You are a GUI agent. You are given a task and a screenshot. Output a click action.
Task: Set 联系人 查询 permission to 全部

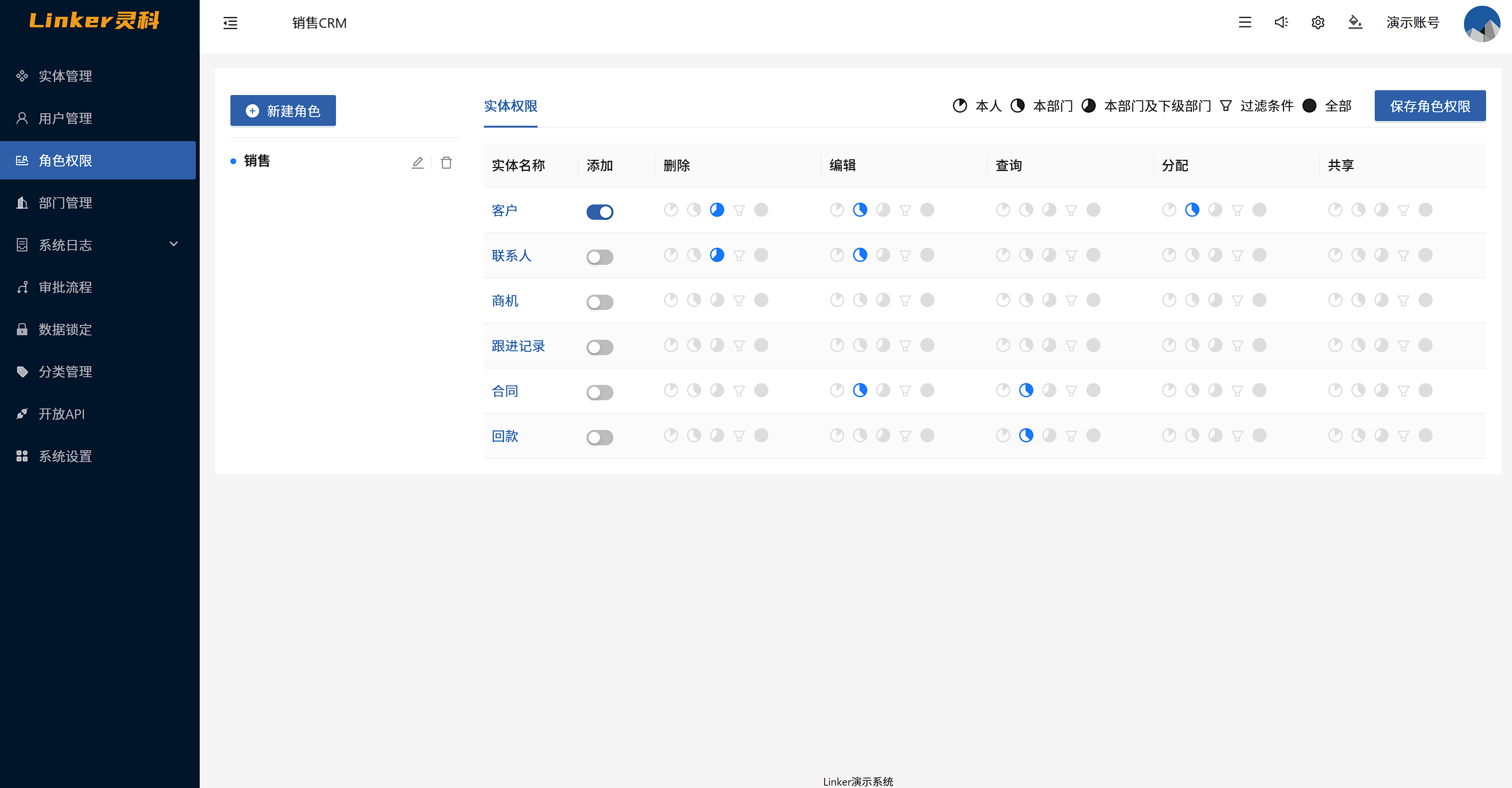pyautogui.click(x=1093, y=255)
